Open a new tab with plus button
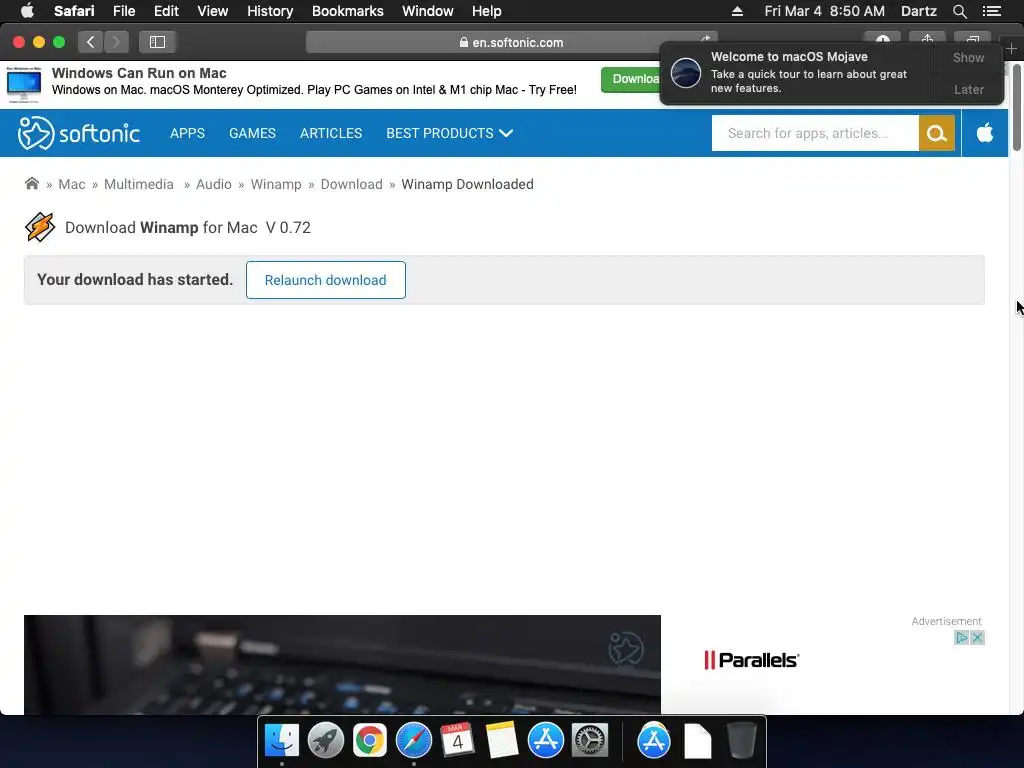Screen dimensions: 1024x768 point(1011,49)
